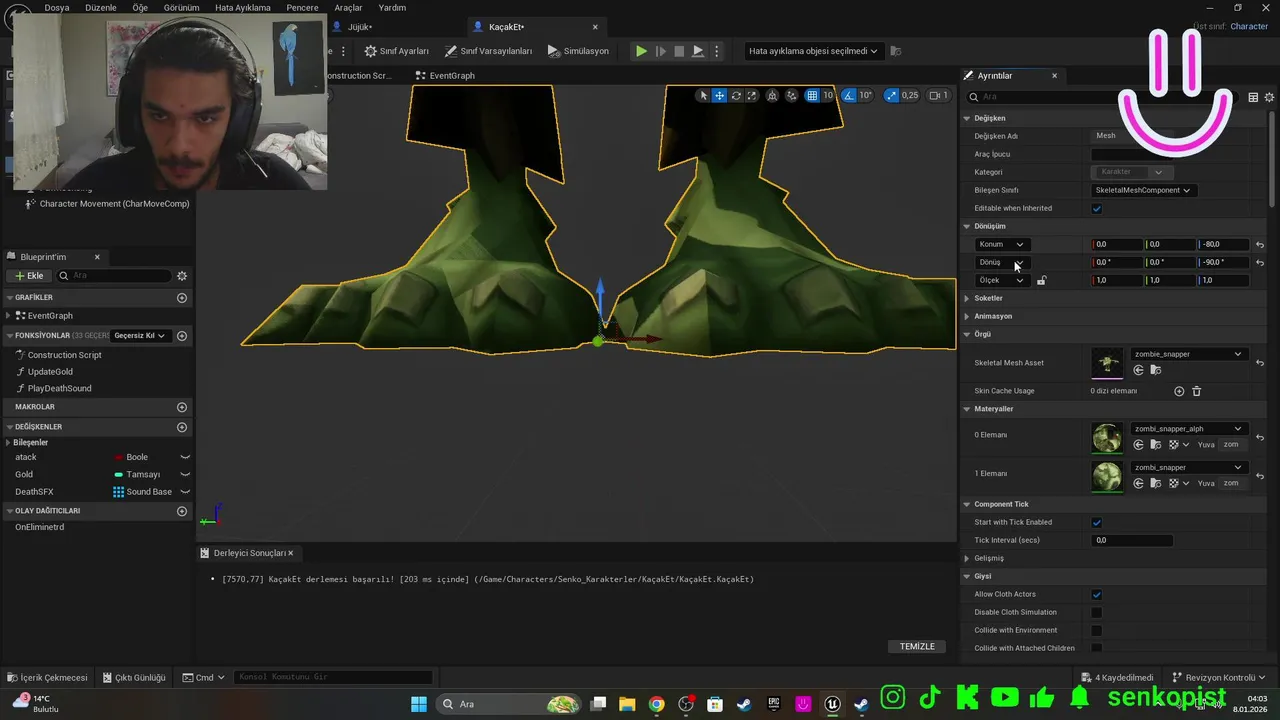
Task: Enable Disable Cloth Simulation checkbox
Action: pyautogui.click(x=1097, y=612)
